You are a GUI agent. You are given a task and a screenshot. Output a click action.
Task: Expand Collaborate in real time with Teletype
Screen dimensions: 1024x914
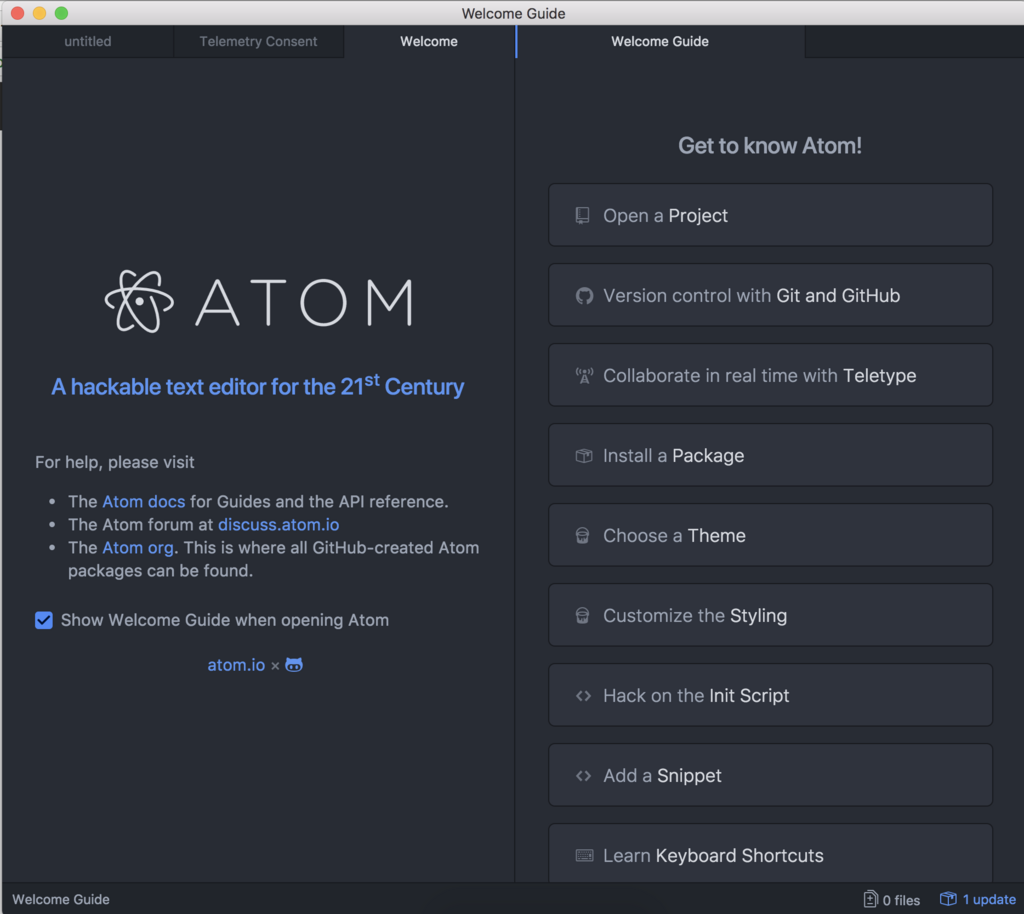coord(770,375)
